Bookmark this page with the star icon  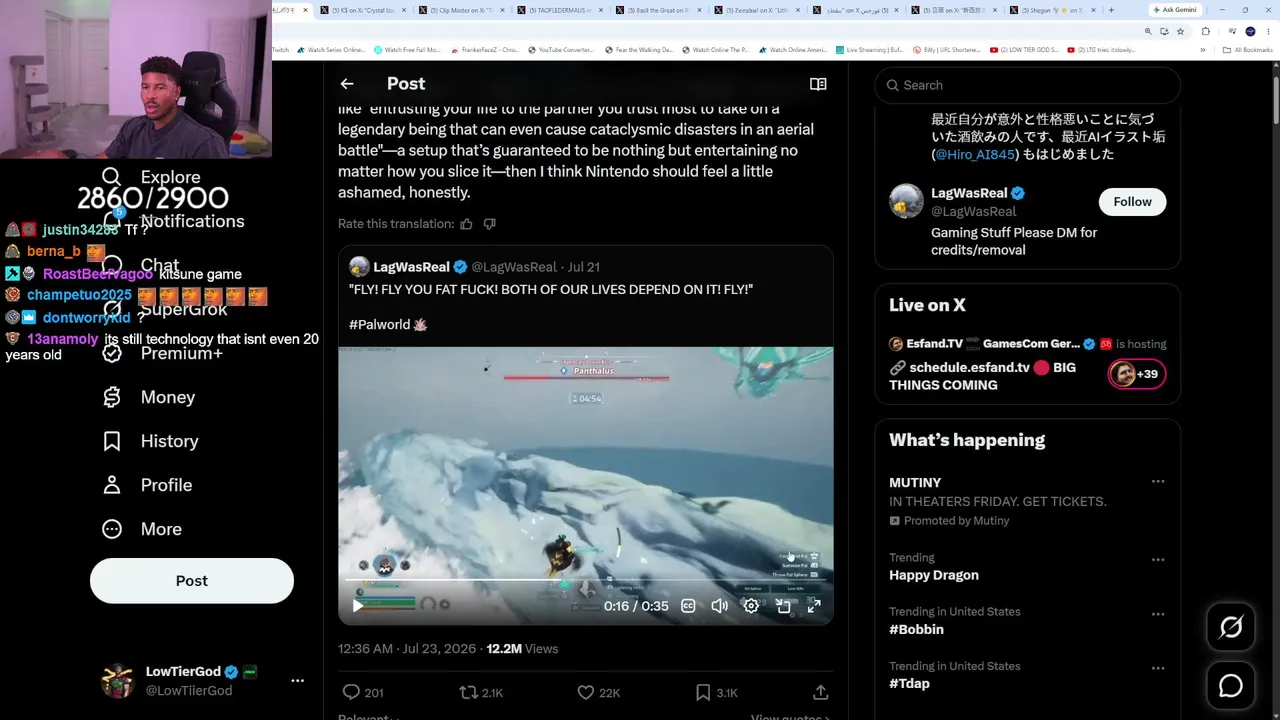tap(1180, 32)
